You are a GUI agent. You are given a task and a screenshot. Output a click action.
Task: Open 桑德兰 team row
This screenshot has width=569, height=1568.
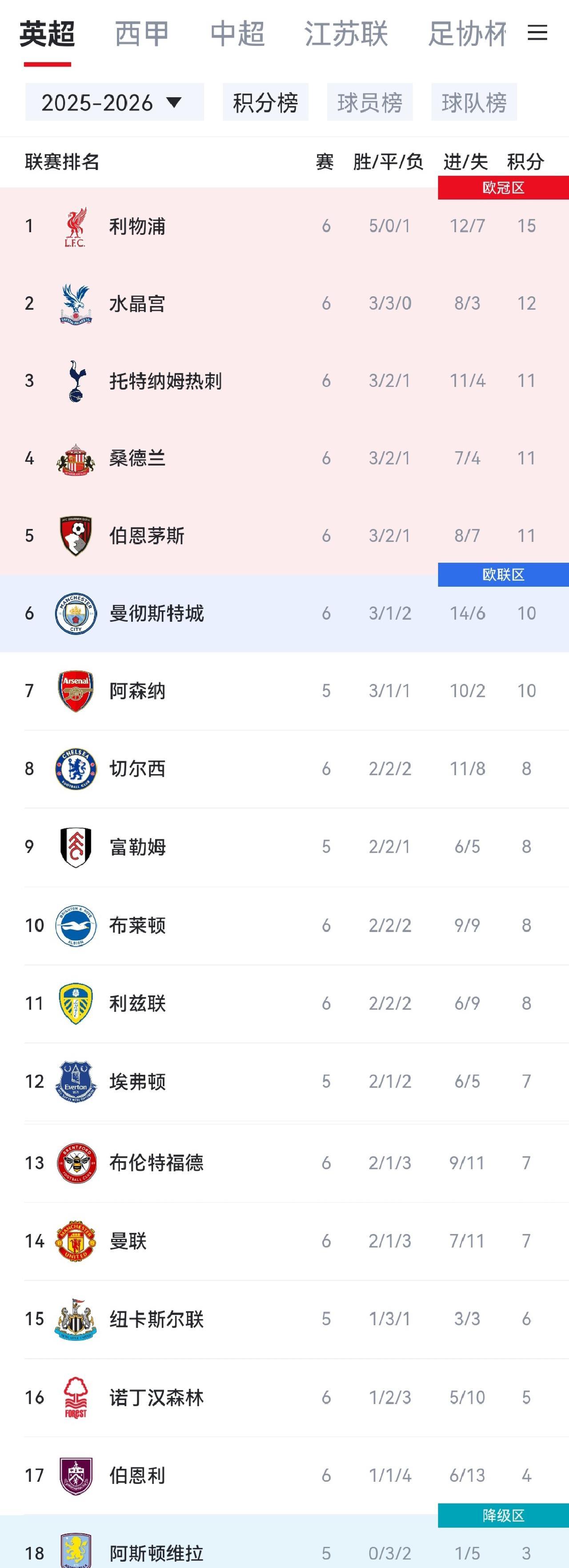click(284, 458)
